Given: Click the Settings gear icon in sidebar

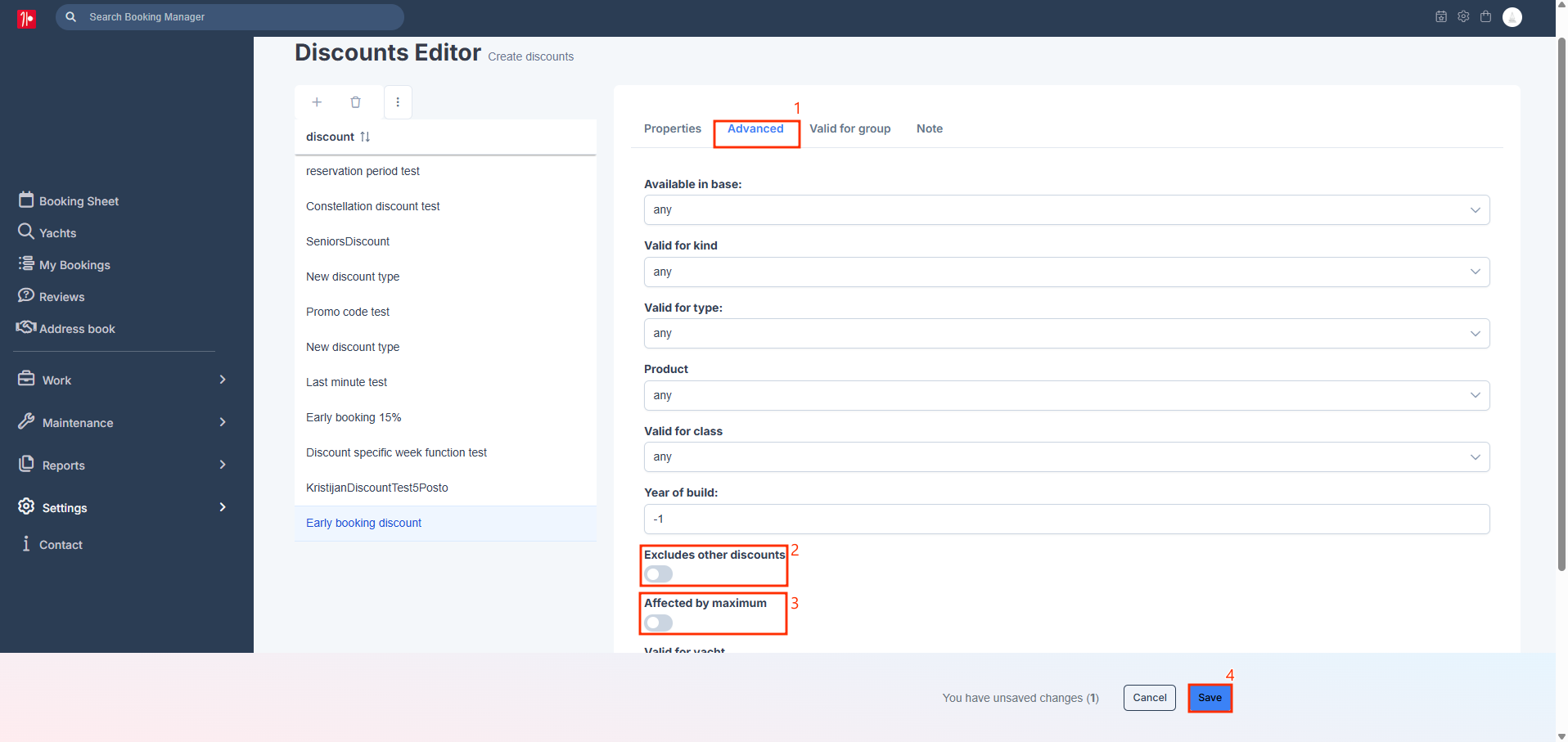Looking at the screenshot, I should tap(26, 506).
